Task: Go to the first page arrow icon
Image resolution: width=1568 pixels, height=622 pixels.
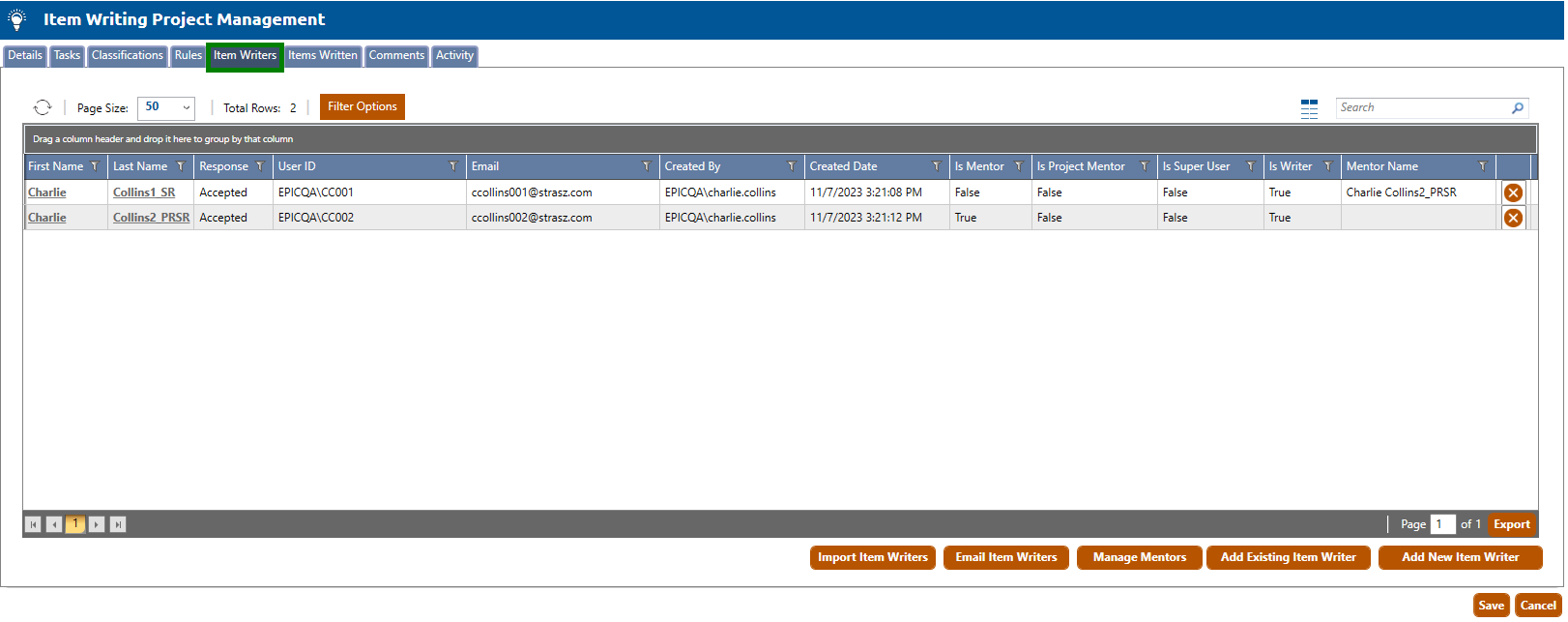Action: pyautogui.click(x=33, y=524)
